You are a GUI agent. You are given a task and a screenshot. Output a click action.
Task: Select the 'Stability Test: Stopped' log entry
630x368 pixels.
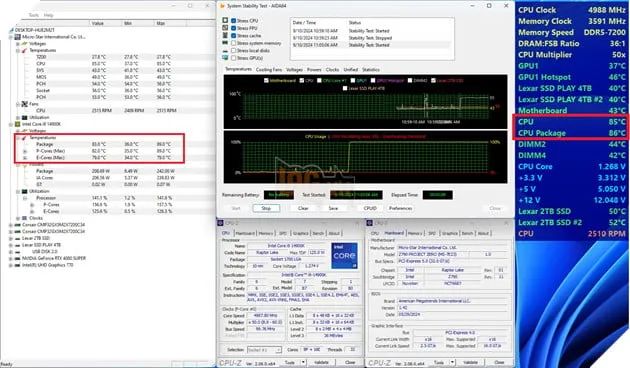pyautogui.click(x=372, y=38)
